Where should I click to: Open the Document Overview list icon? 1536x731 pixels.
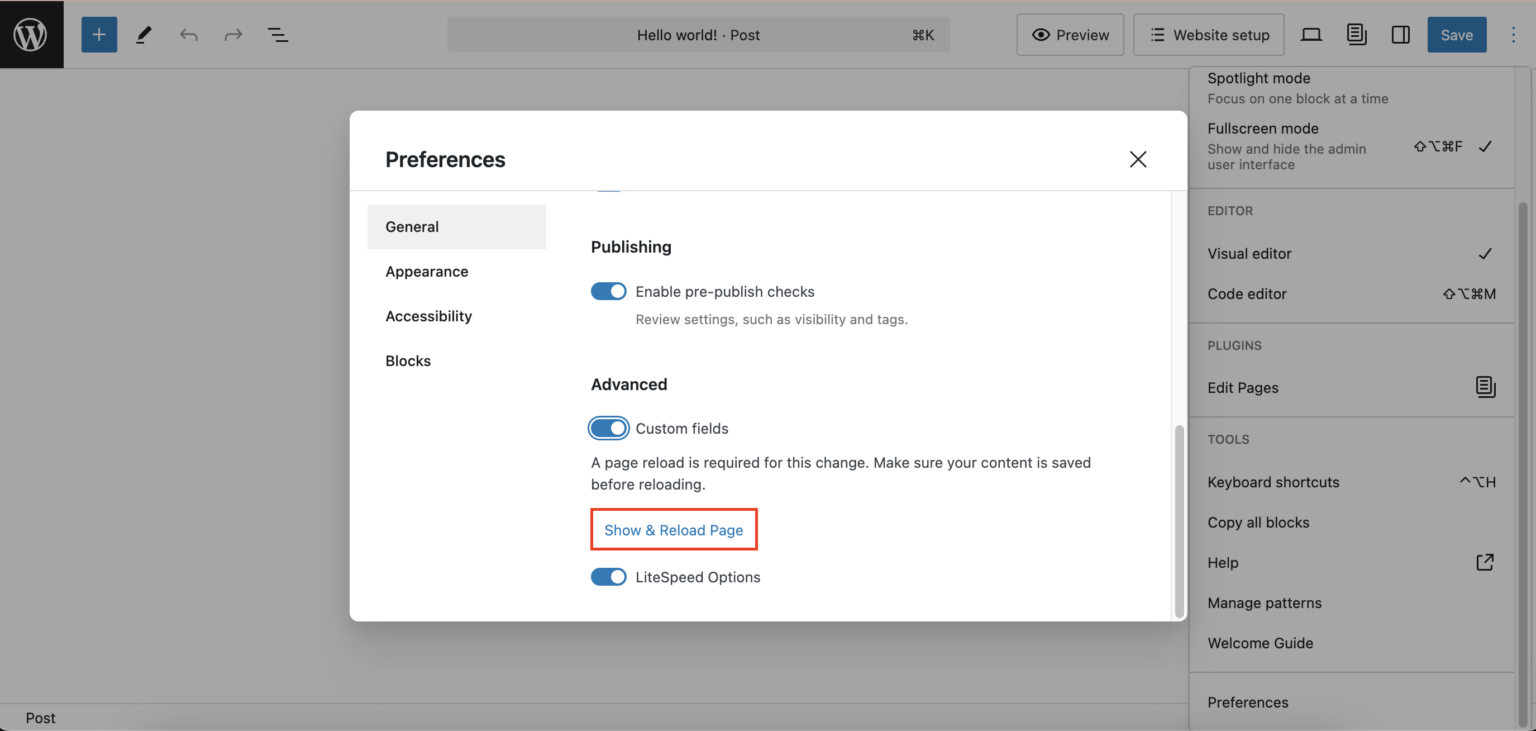point(277,34)
